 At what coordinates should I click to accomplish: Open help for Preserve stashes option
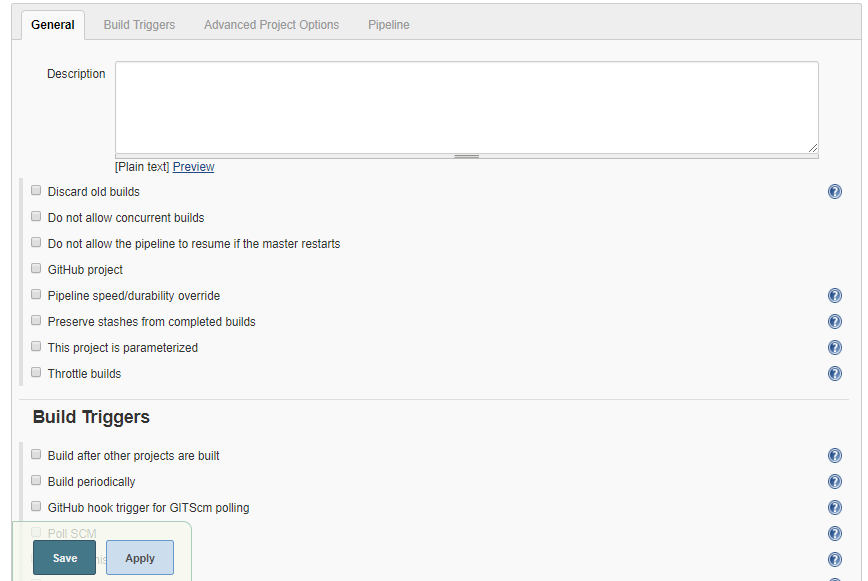835,321
